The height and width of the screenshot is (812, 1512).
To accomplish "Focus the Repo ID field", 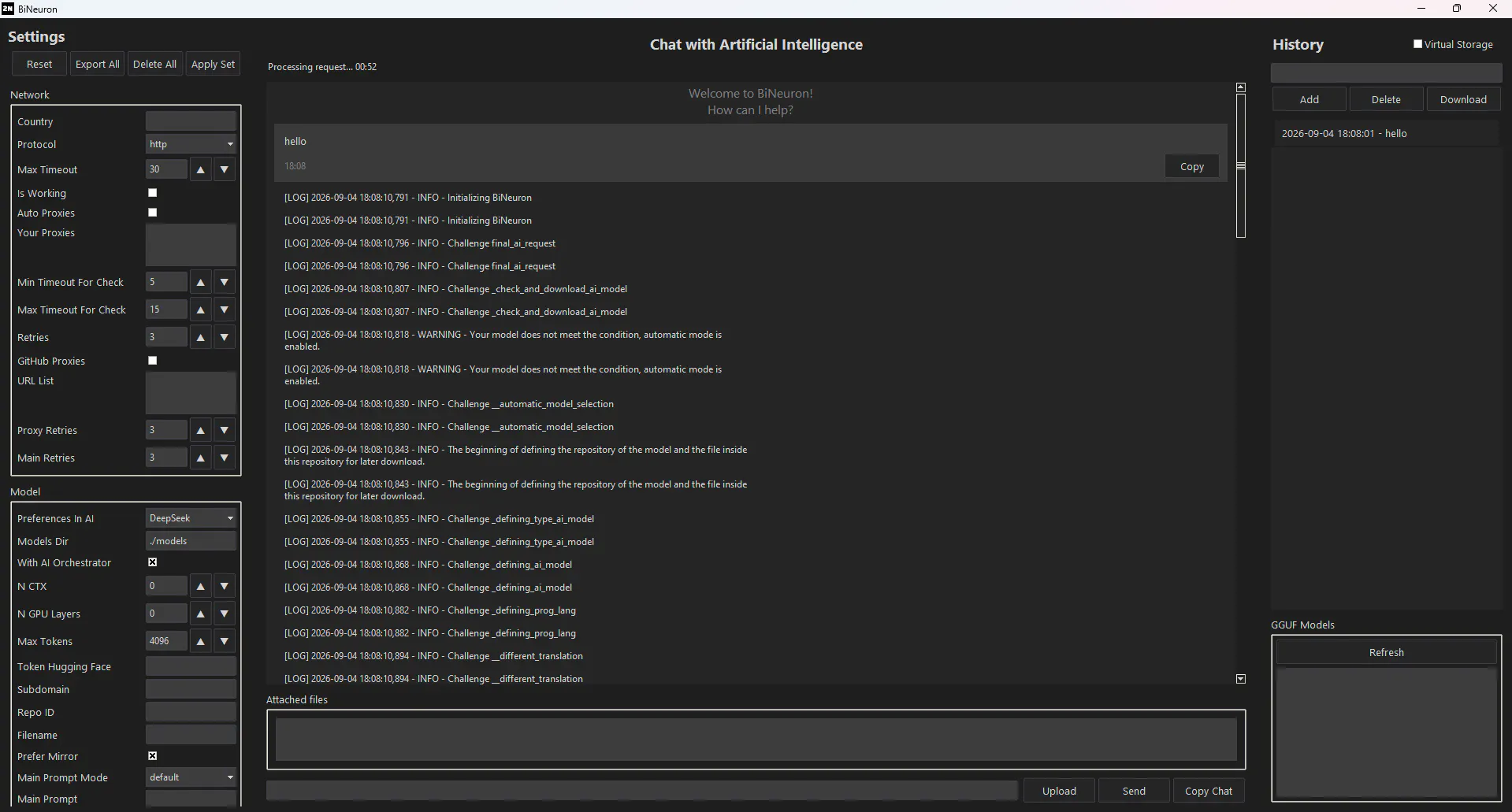I will (x=191, y=712).
